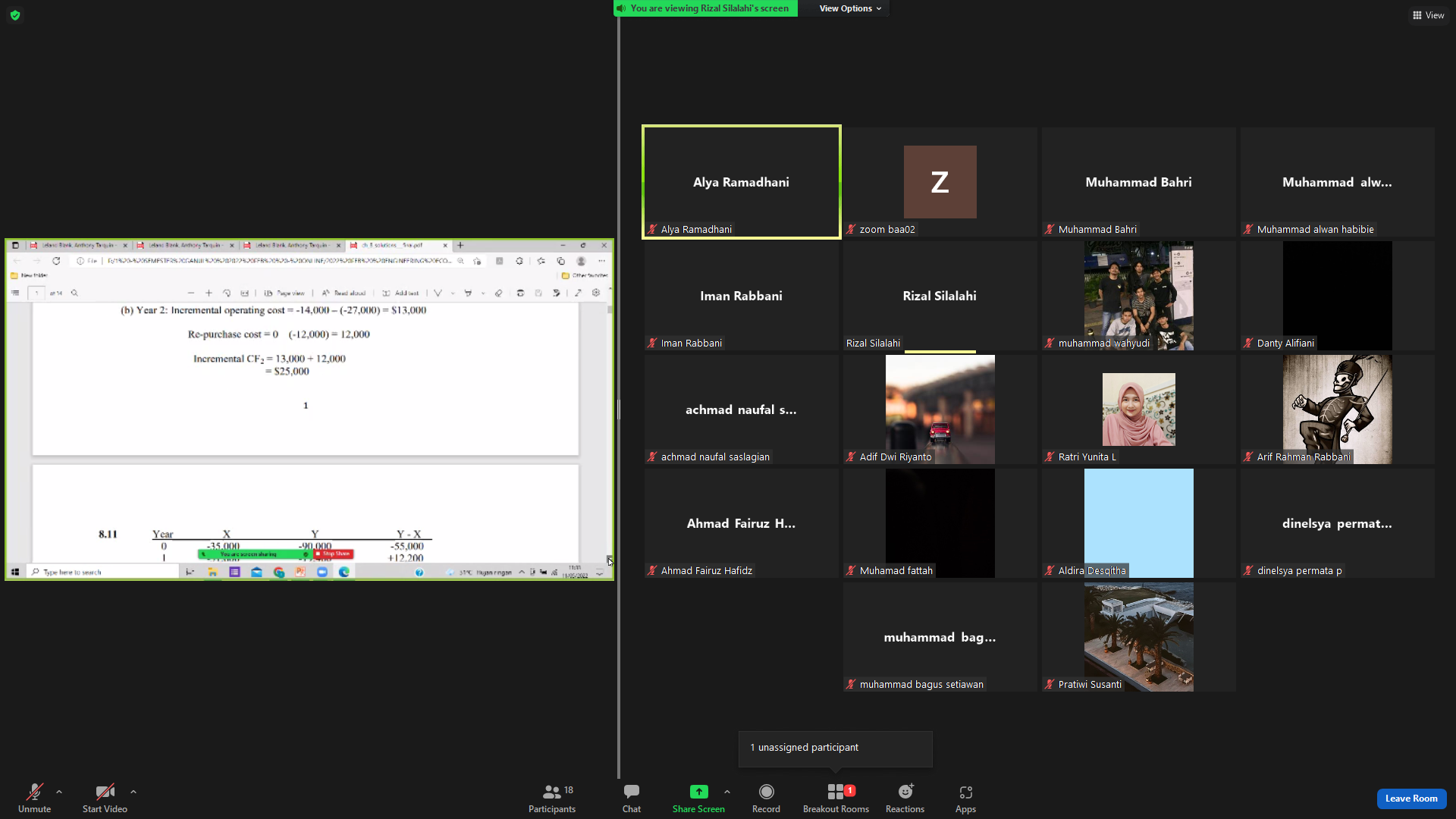Click the Zoom icon on the shared taskbar

[x=322, y=573]
